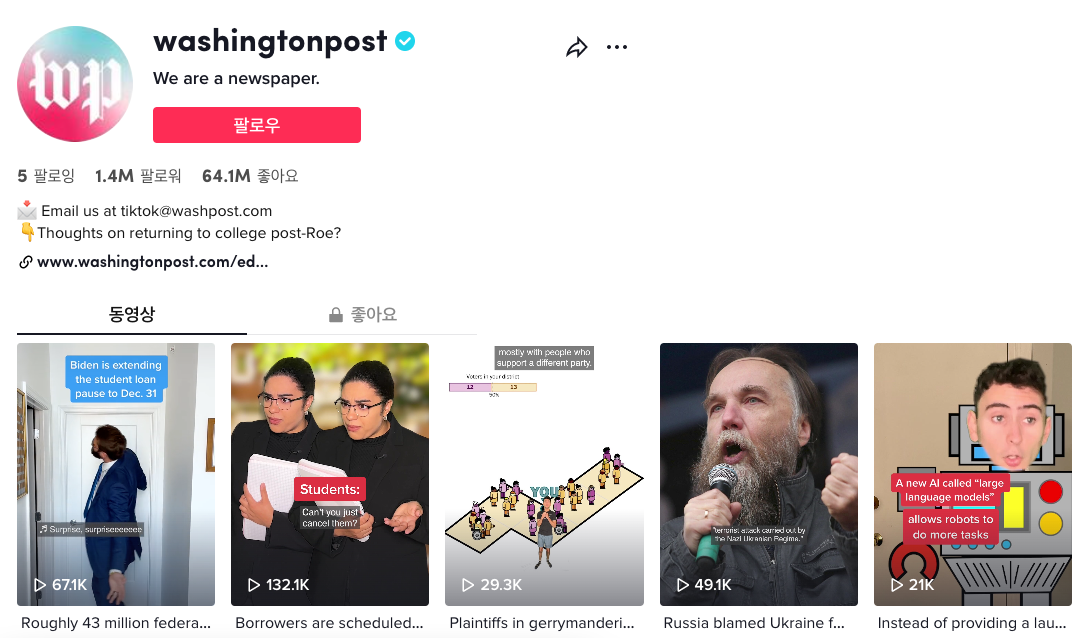Click the share arrow icon
Screen dimensions: 1084x638
577,47
